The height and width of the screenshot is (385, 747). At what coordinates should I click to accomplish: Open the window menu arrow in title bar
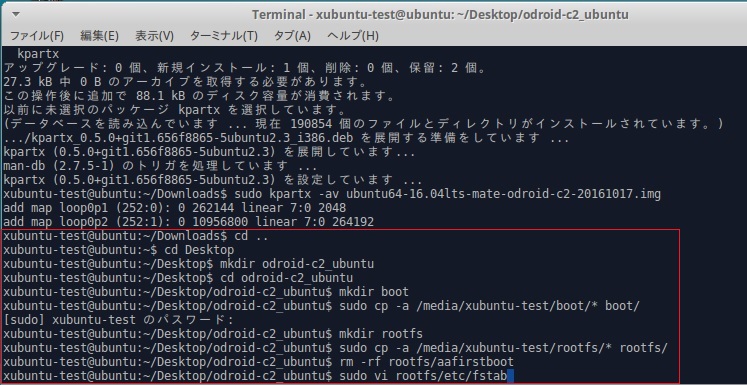[16, 14]
